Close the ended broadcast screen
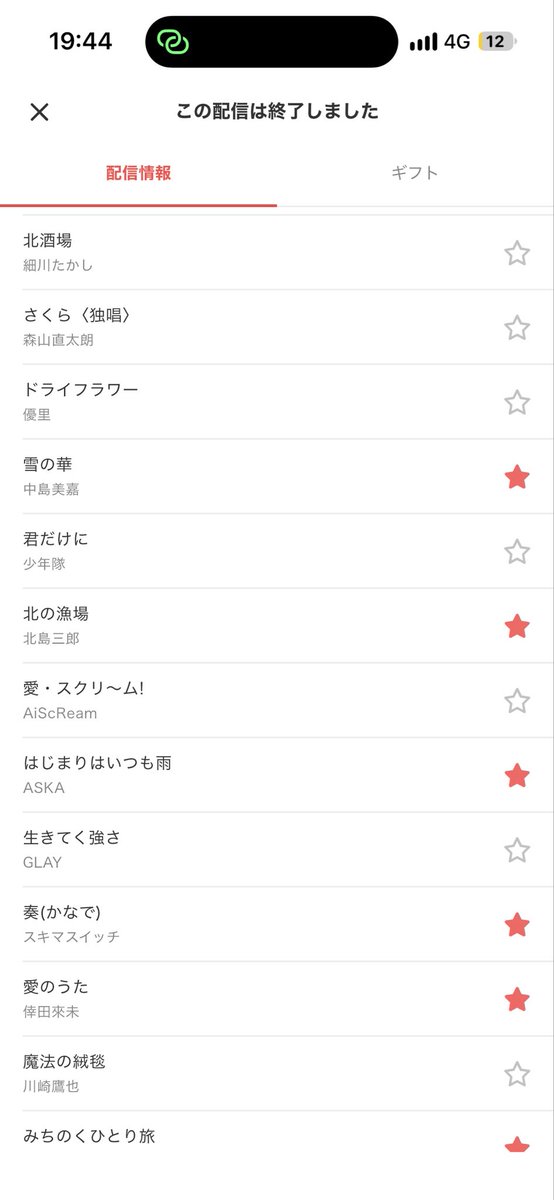The height and width of the screenshot is (1200, 554). coord(39,112)
